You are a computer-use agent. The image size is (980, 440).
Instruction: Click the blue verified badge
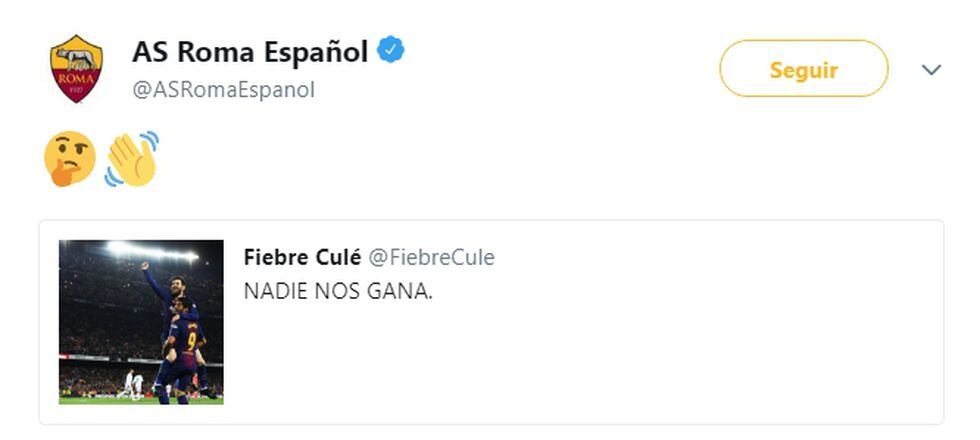click(x=391, y=50)
